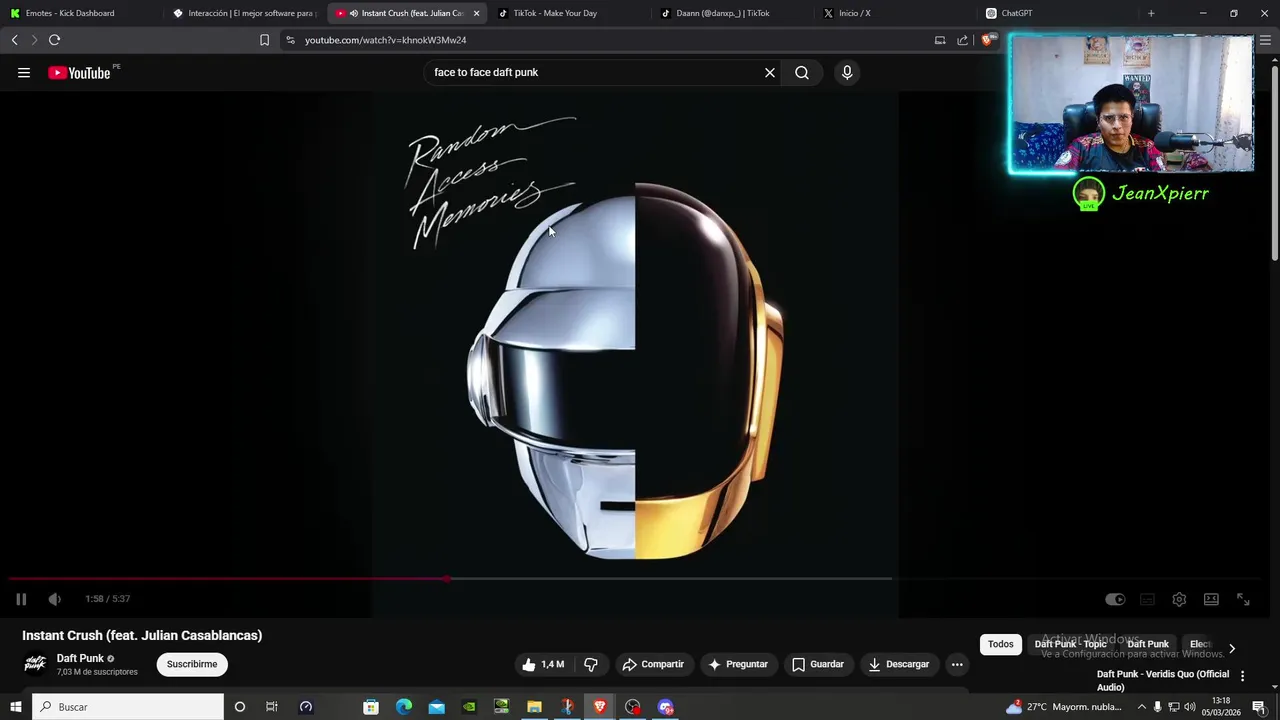
Task: Open more actions three-dot menu
Action: pyautogui.click(x=957, y=664)
